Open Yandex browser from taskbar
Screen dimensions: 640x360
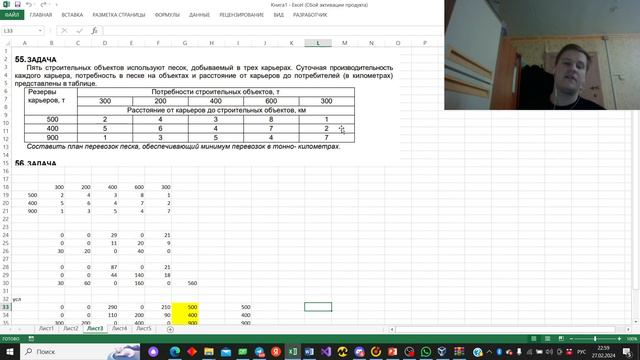(276, 351)
